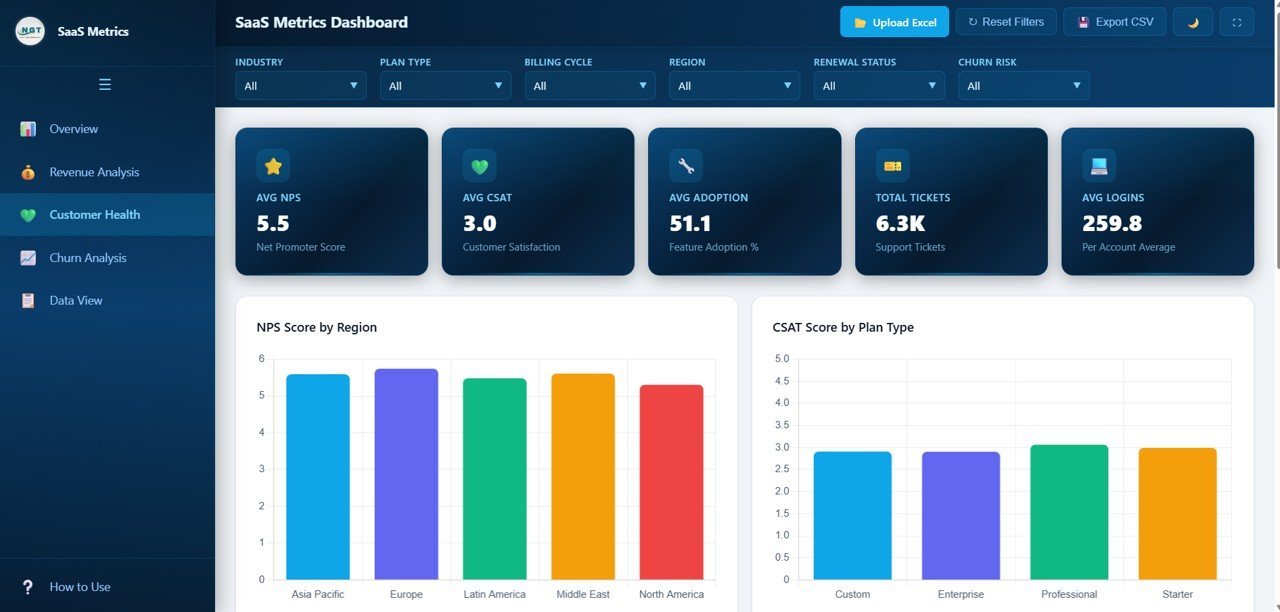Image resolution: width=1280 pixels, height=612 pixels.
Task: Collapse the sidebar with the hamburger icon
Action: tap(106, 84)
